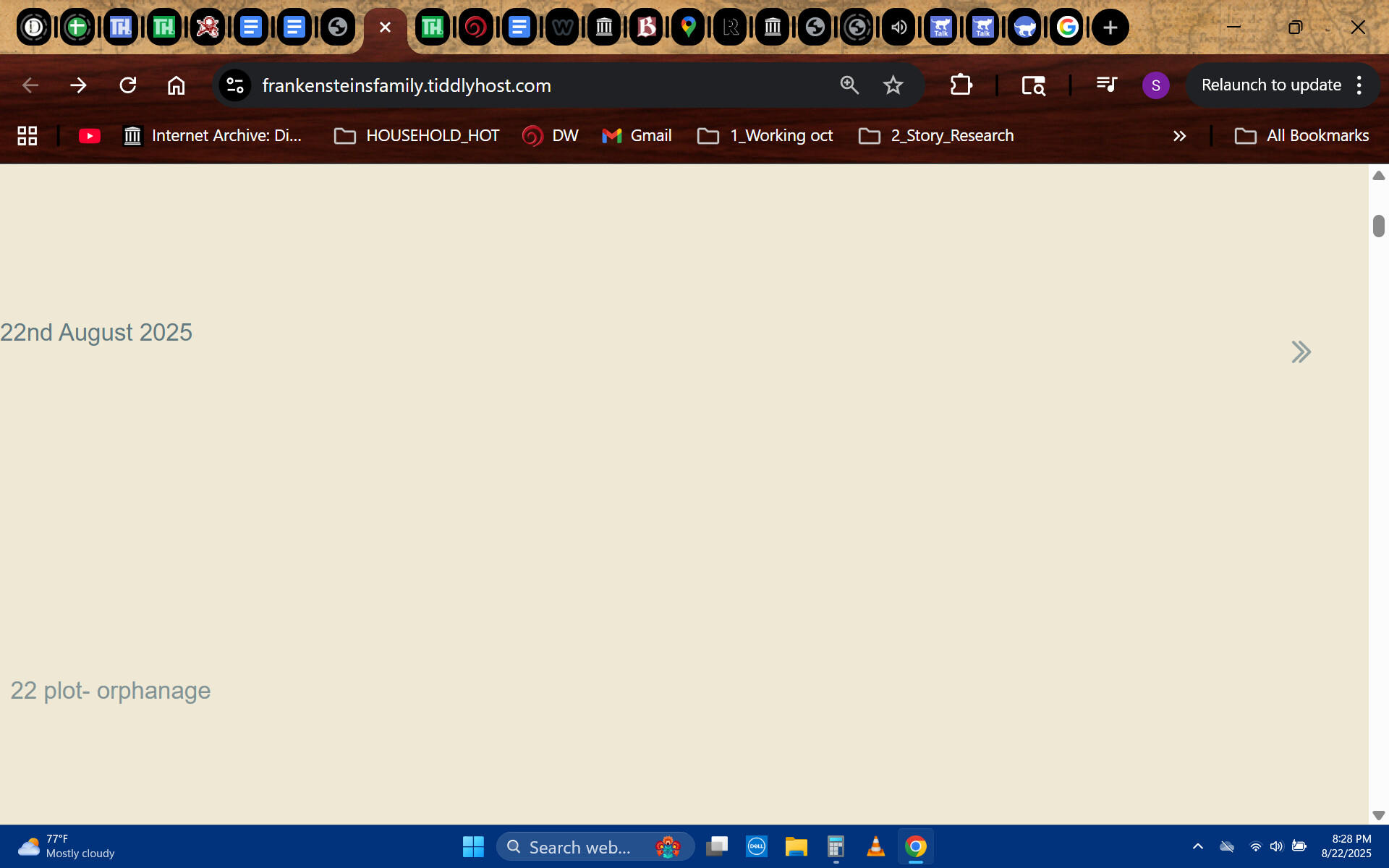1389x868 pixels.
Task: Click Relaunch to update button
Action: point(1271,85)
